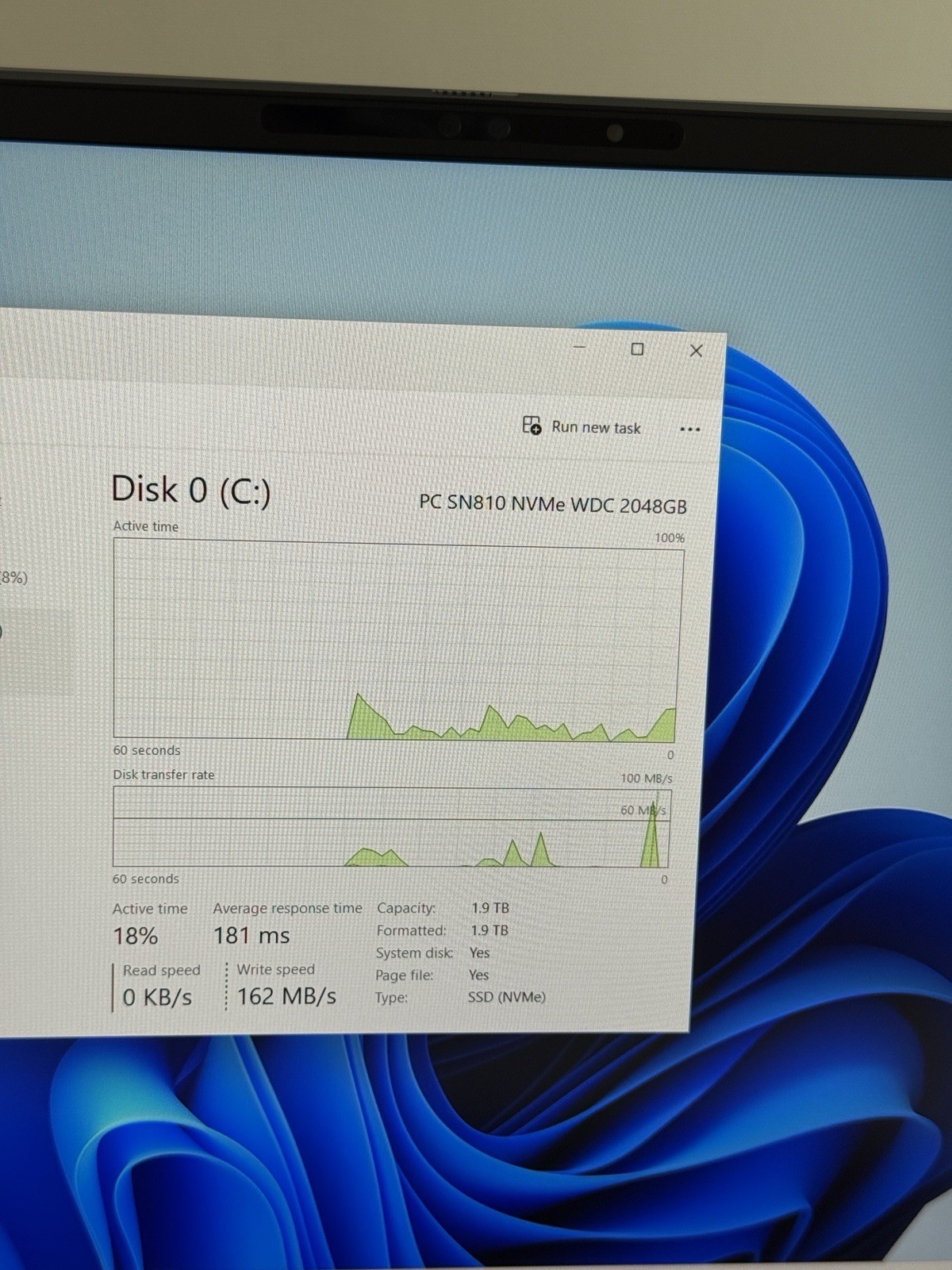Maximize the Task Manager window

[x=637, y=349]
